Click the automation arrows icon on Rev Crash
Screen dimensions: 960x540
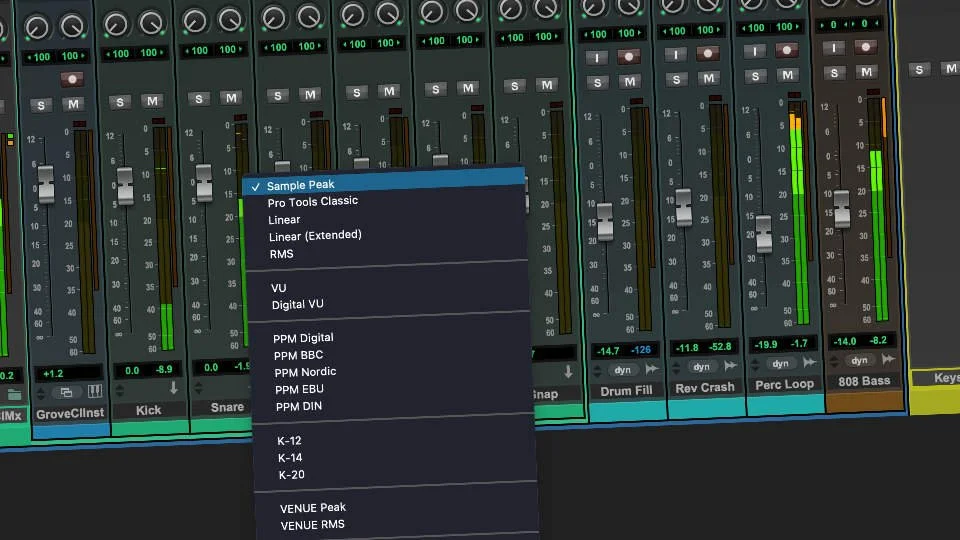click(730, 366)
